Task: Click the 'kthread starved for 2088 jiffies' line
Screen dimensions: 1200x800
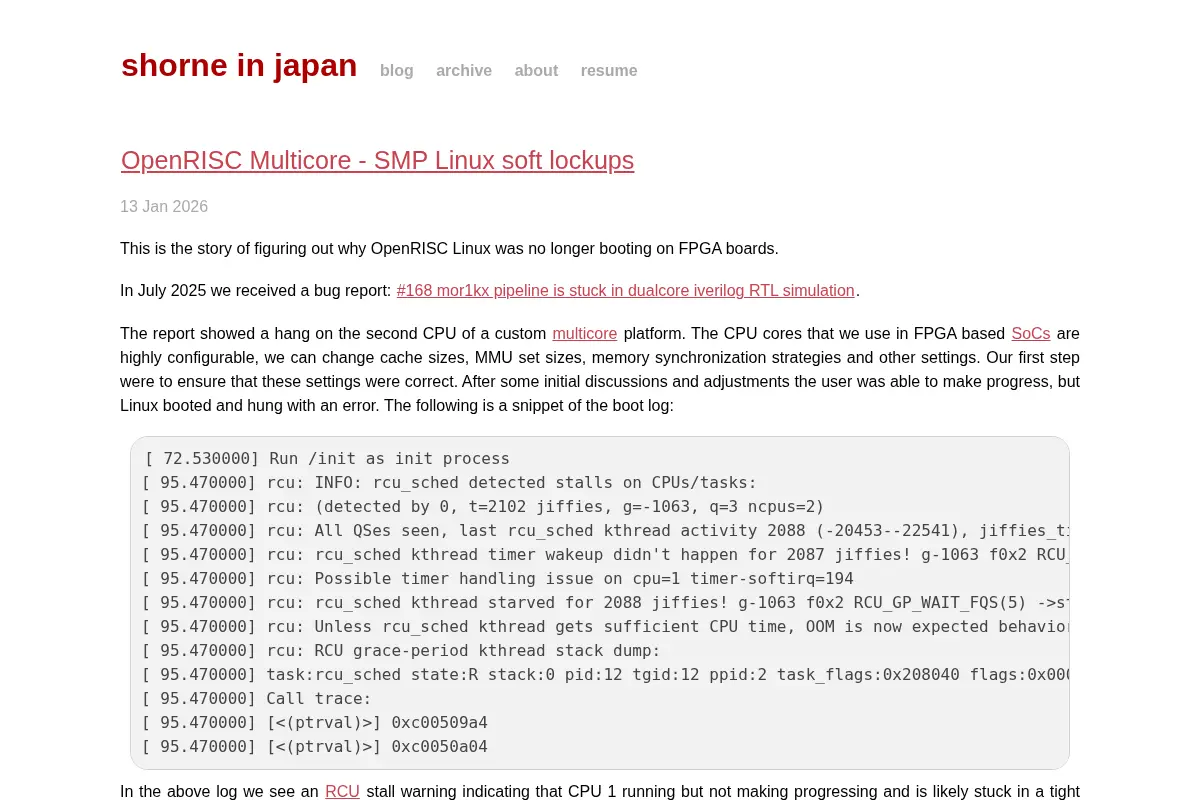Action: click(606, 603)
